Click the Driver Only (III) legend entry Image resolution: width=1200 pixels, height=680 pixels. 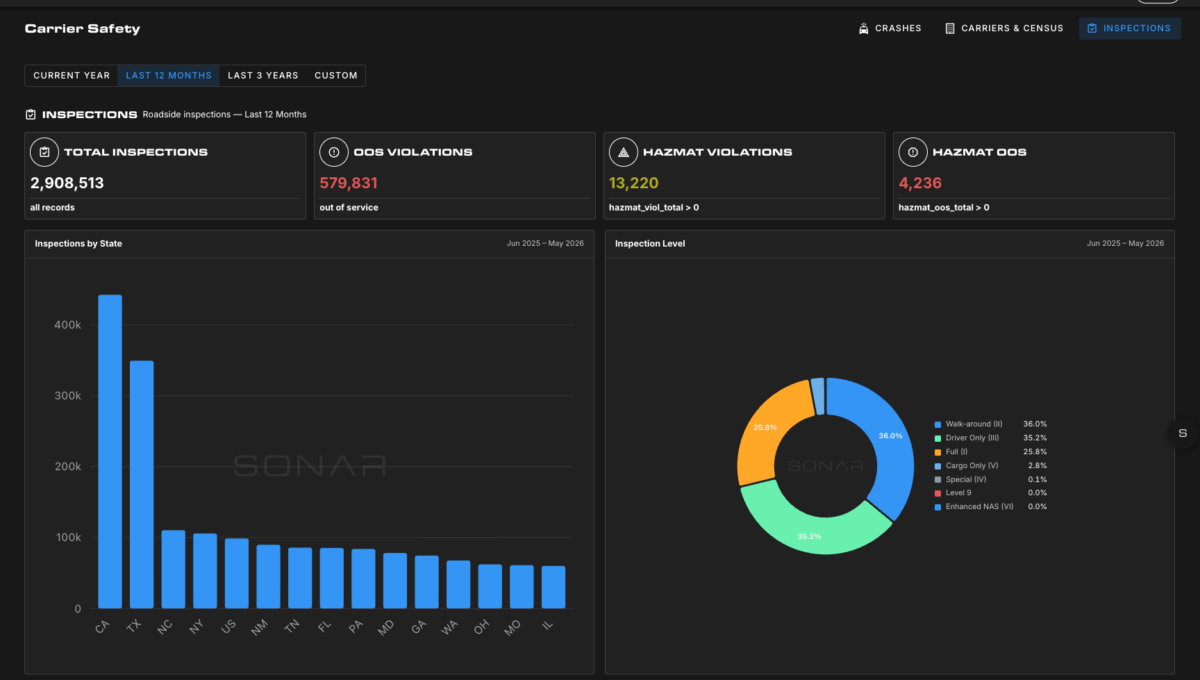(990, 438)
